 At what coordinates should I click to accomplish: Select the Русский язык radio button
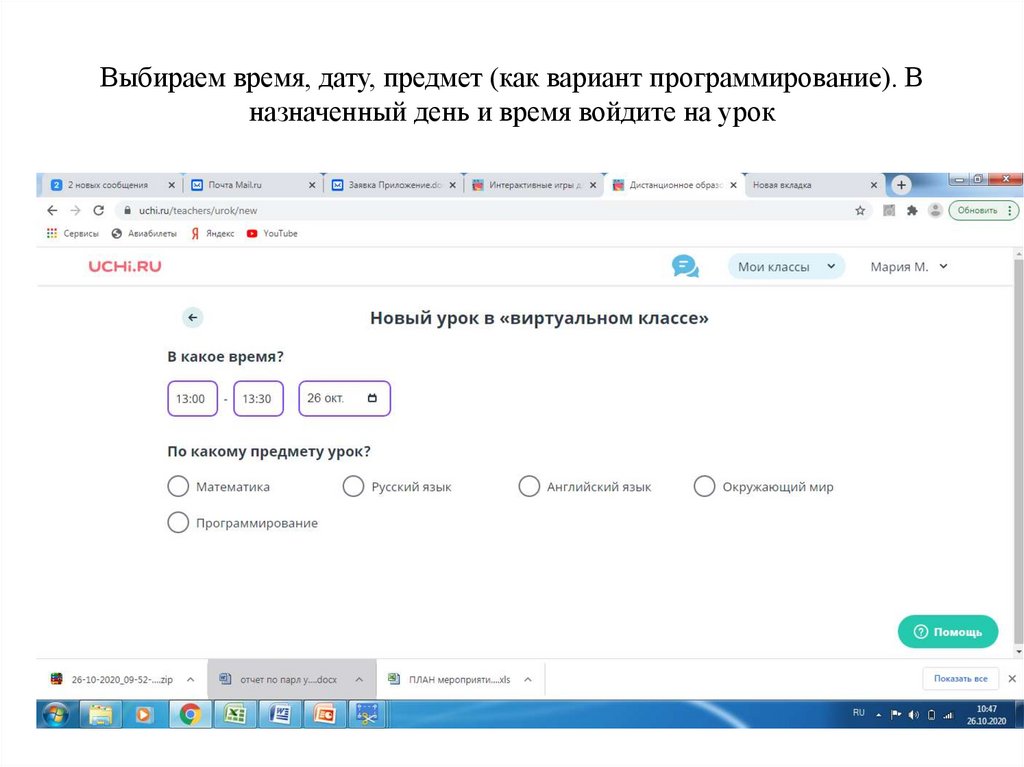click(x=353, y=486)
